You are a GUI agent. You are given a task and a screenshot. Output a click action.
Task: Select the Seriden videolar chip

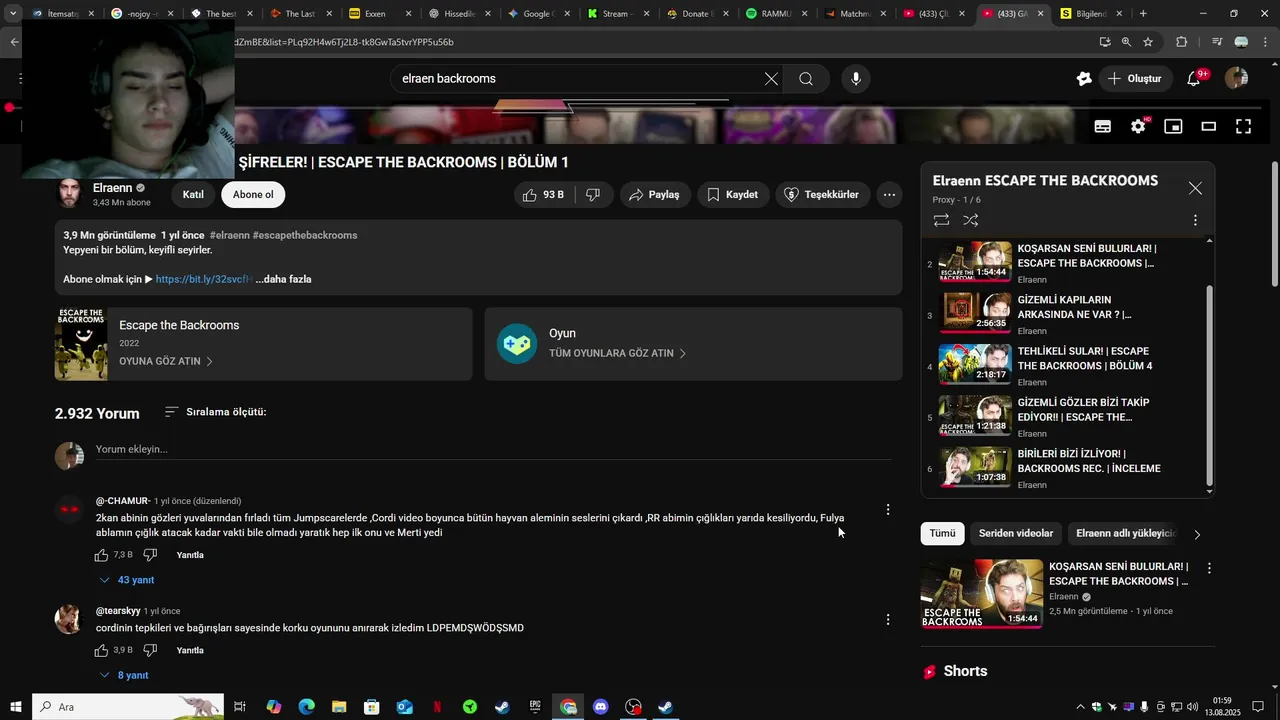[1015, 534]
